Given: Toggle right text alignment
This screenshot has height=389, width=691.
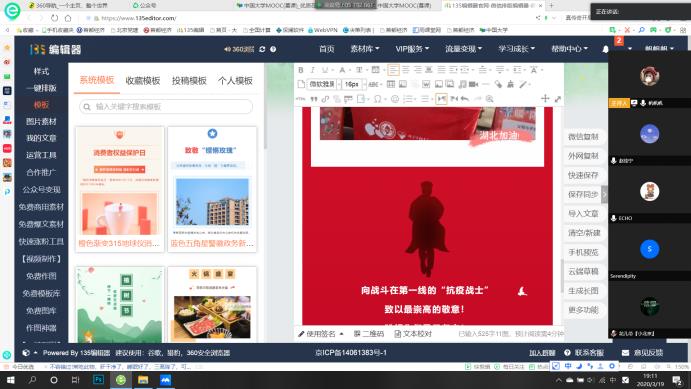Looking at the screenshot, I should point(417,70).
